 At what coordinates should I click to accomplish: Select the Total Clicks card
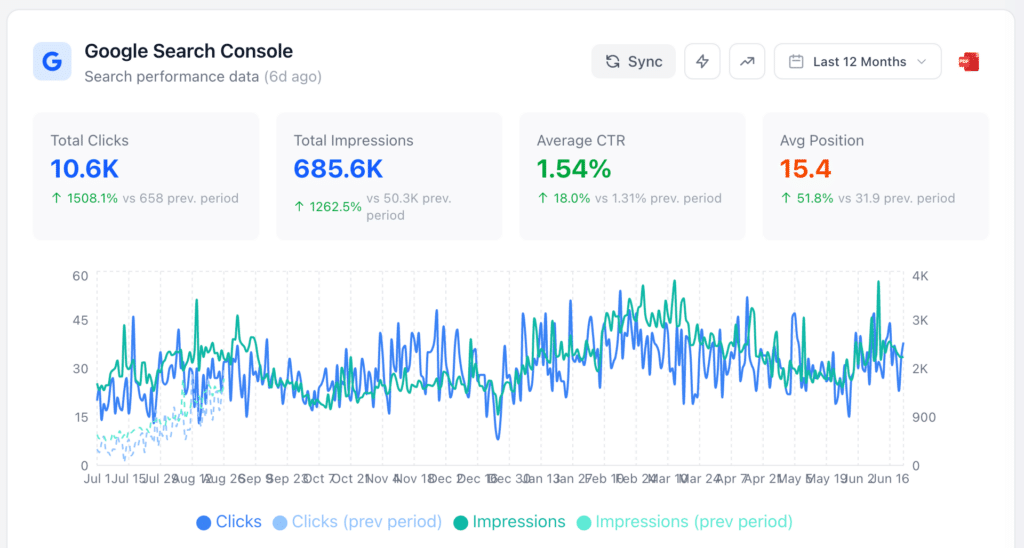[x=146, y=176]
